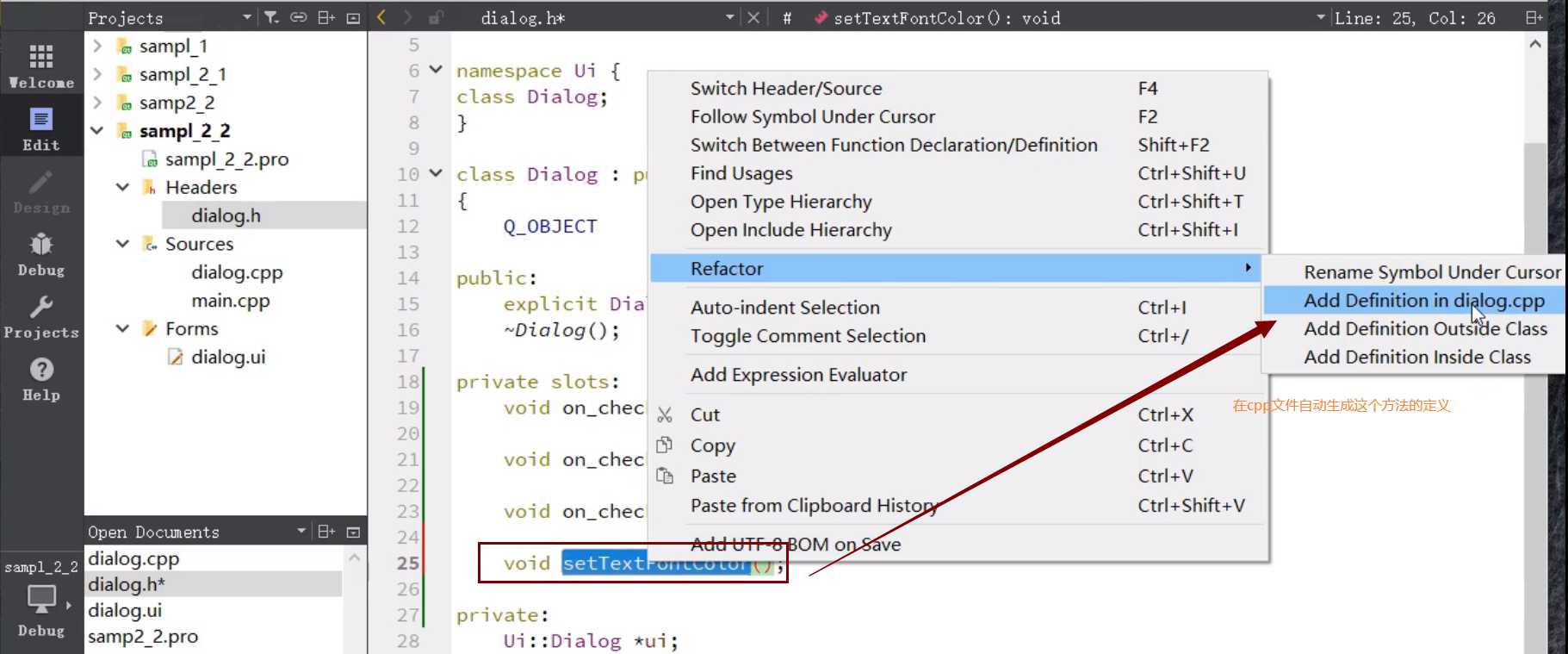Screen dimensions: 1568x654
Task: Open the Help mode
Action: pyautogui.click(x=41, y=379)
